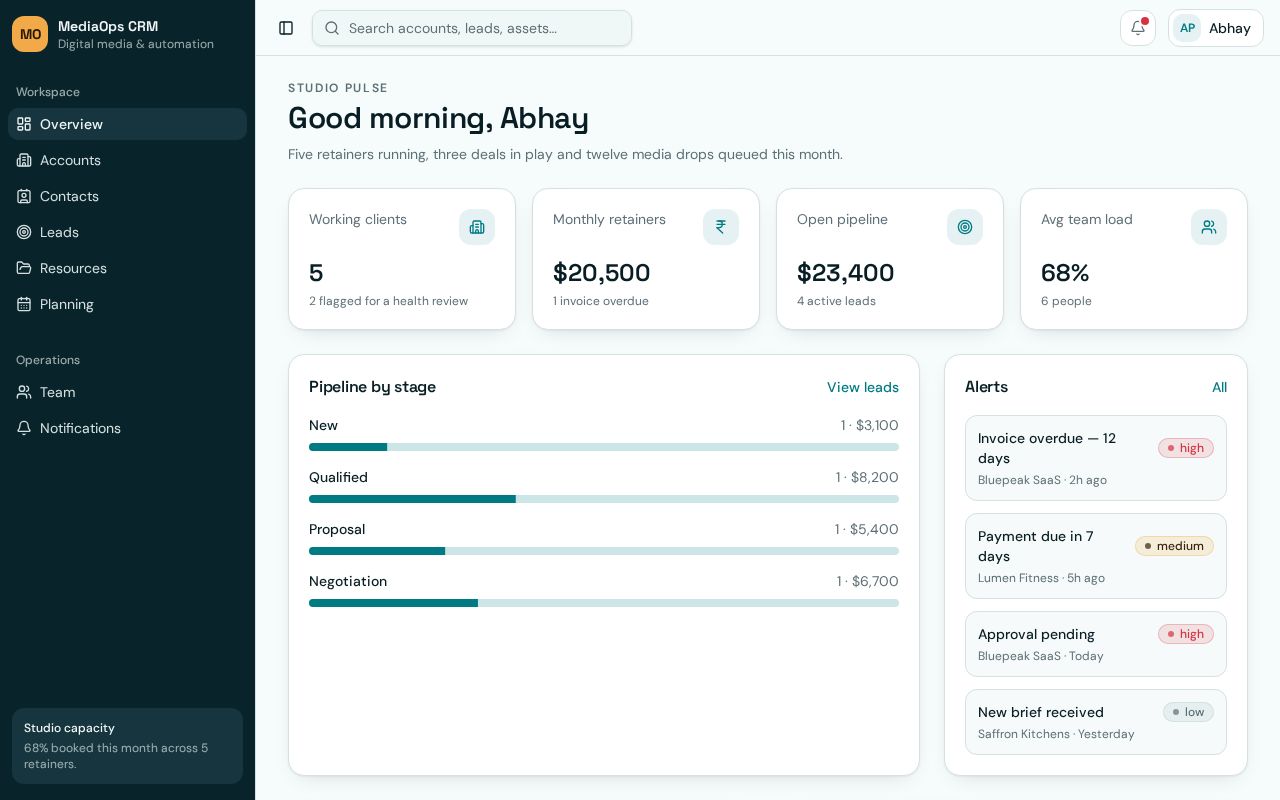Click the Monthly retainers rupee icon

(721, 227)
